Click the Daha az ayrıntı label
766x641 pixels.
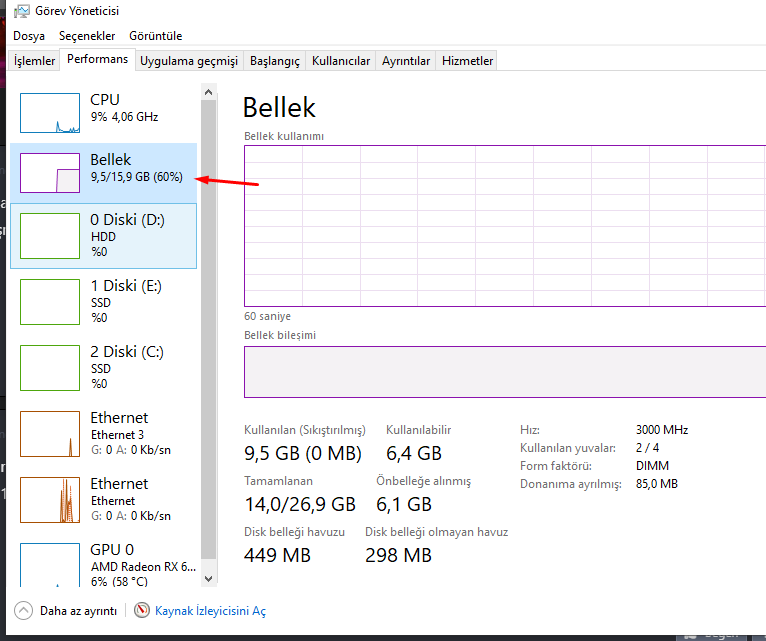pyautogui.click(x=78, y=611)
